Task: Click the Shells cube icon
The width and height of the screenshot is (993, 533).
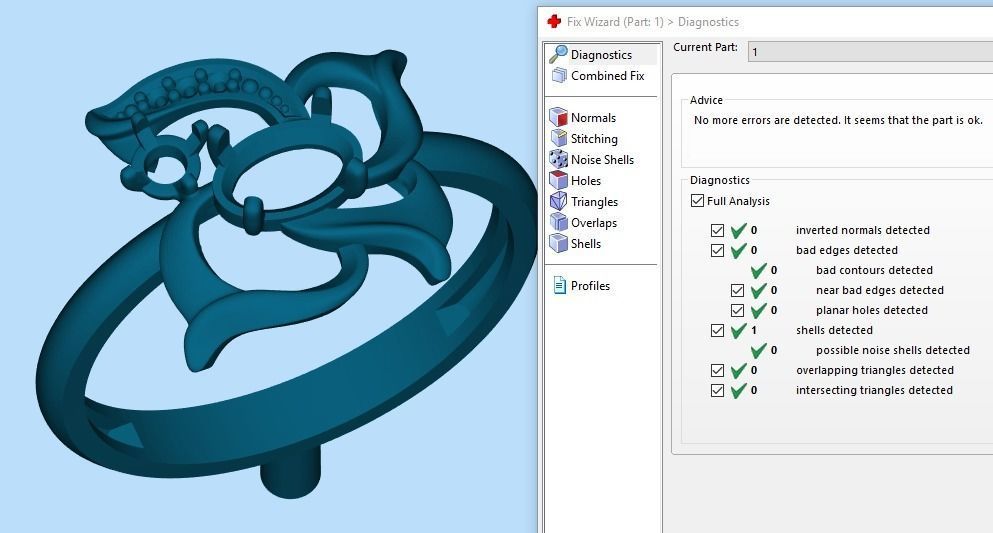Action: [559, 243]
